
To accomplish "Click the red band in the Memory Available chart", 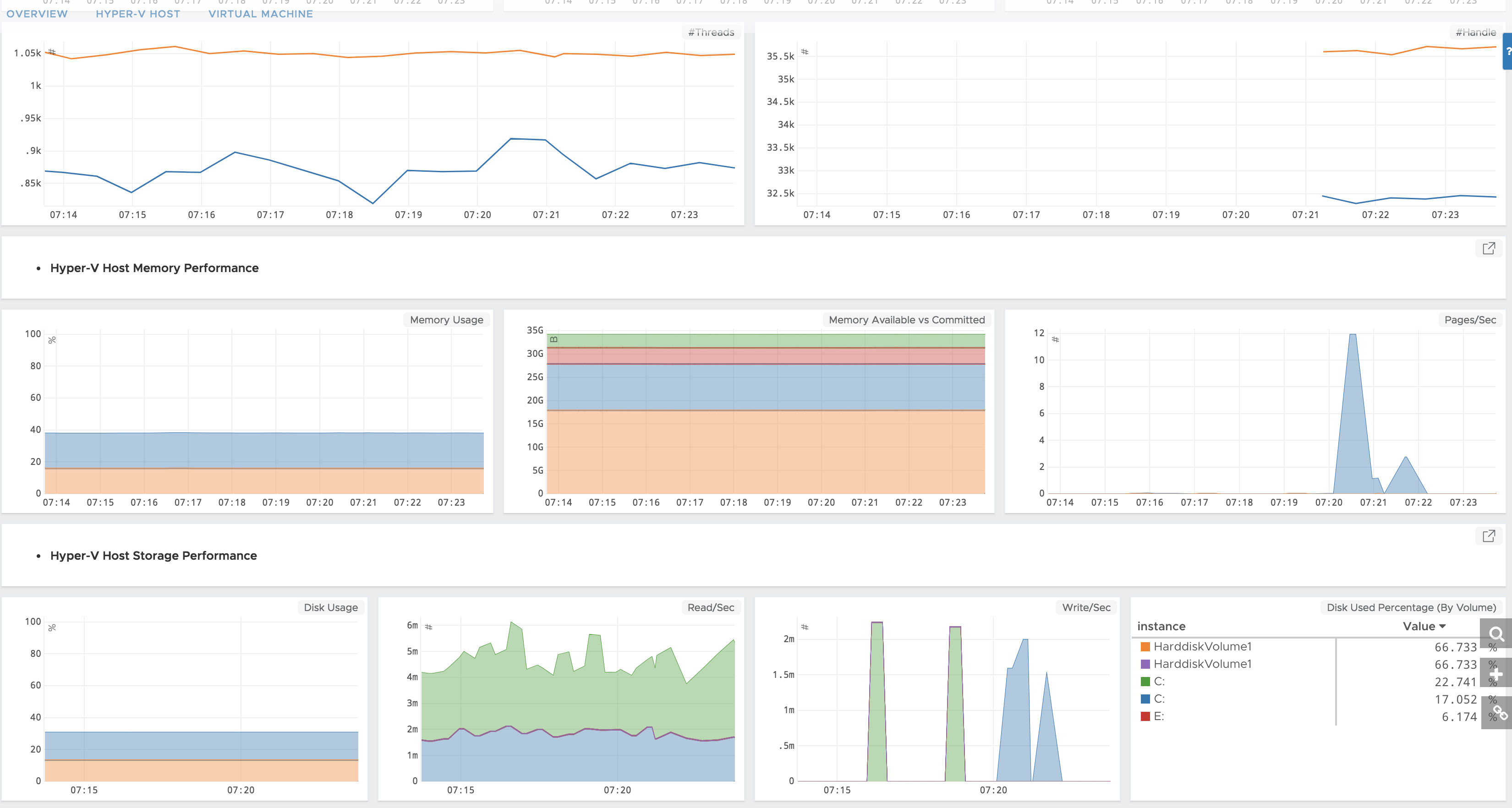I will (766, 355).
